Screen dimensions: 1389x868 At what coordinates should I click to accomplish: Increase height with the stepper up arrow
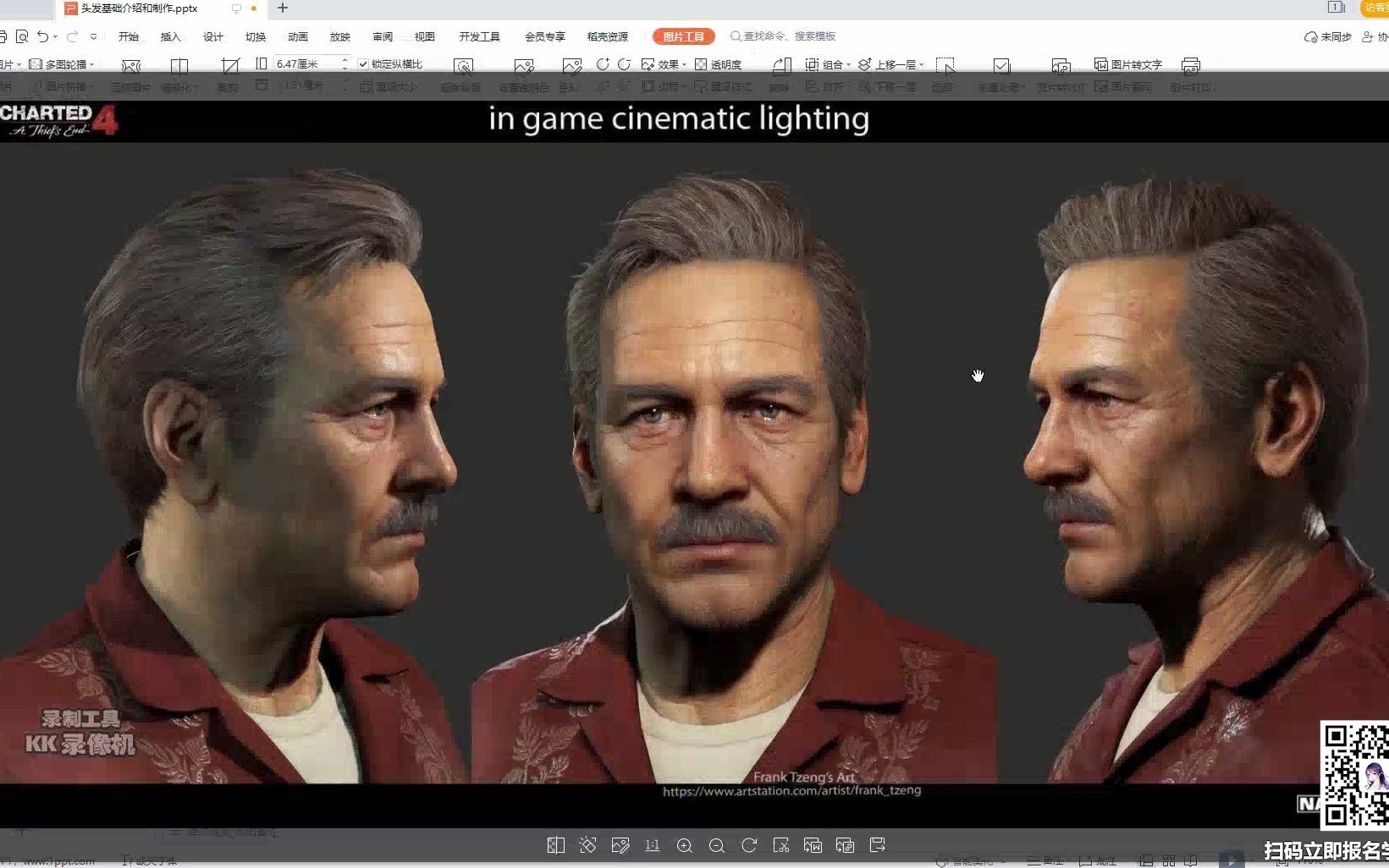pyautogui.click(x=344, y=60)
